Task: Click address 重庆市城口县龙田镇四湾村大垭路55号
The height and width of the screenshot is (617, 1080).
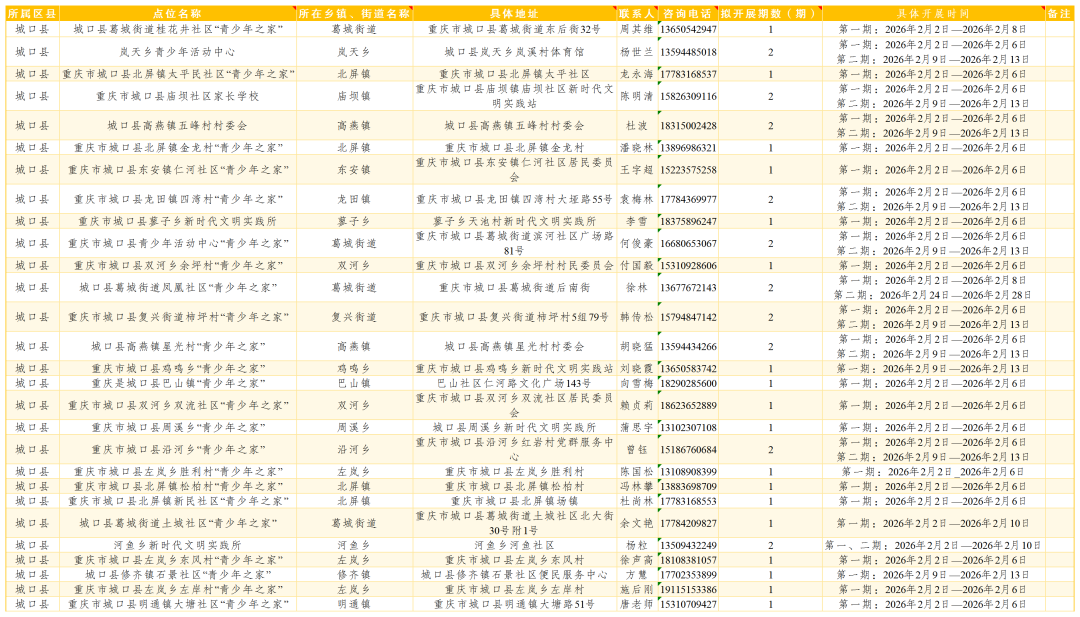Action: click(515, 199)
